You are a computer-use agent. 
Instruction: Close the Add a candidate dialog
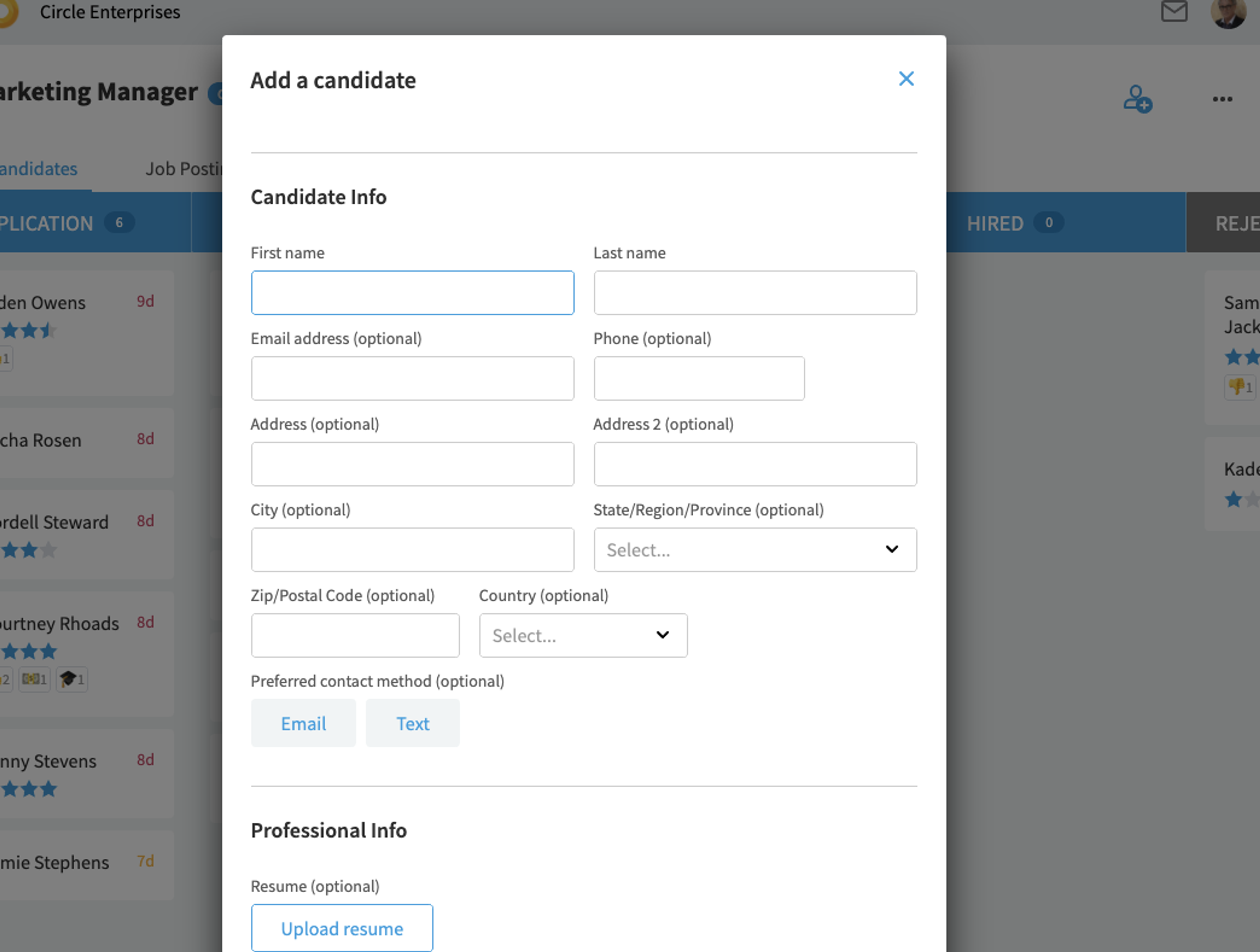tap(906, 79)
